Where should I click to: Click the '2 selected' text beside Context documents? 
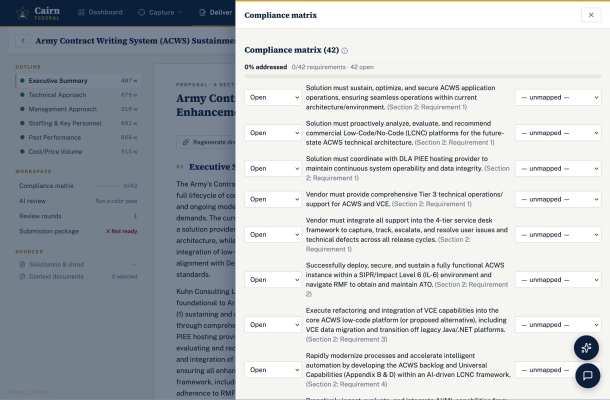point(124,277)
